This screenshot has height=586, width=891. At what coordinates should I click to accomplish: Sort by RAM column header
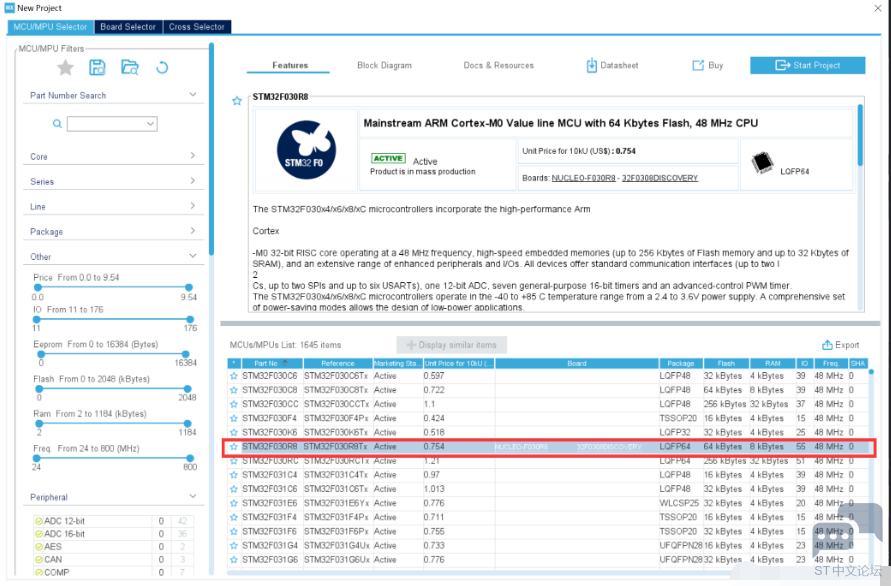point(773,363)
